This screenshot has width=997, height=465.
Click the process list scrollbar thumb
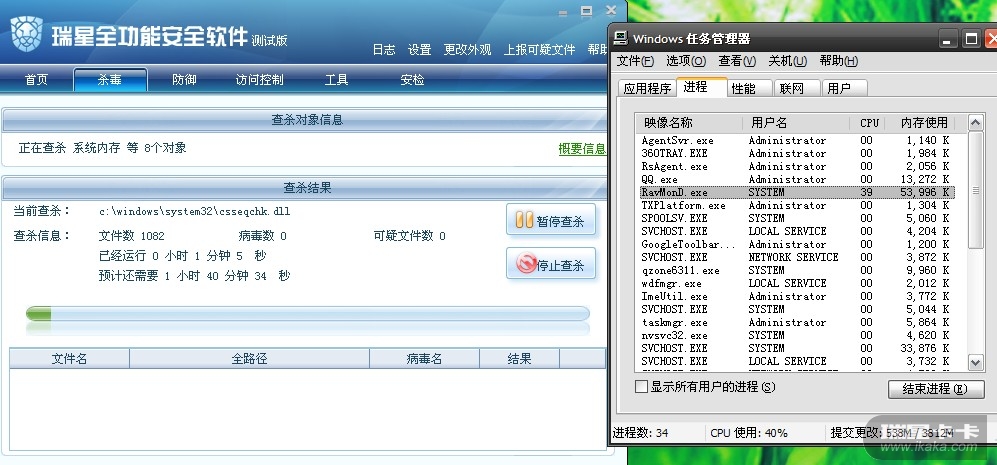[975, 190]
